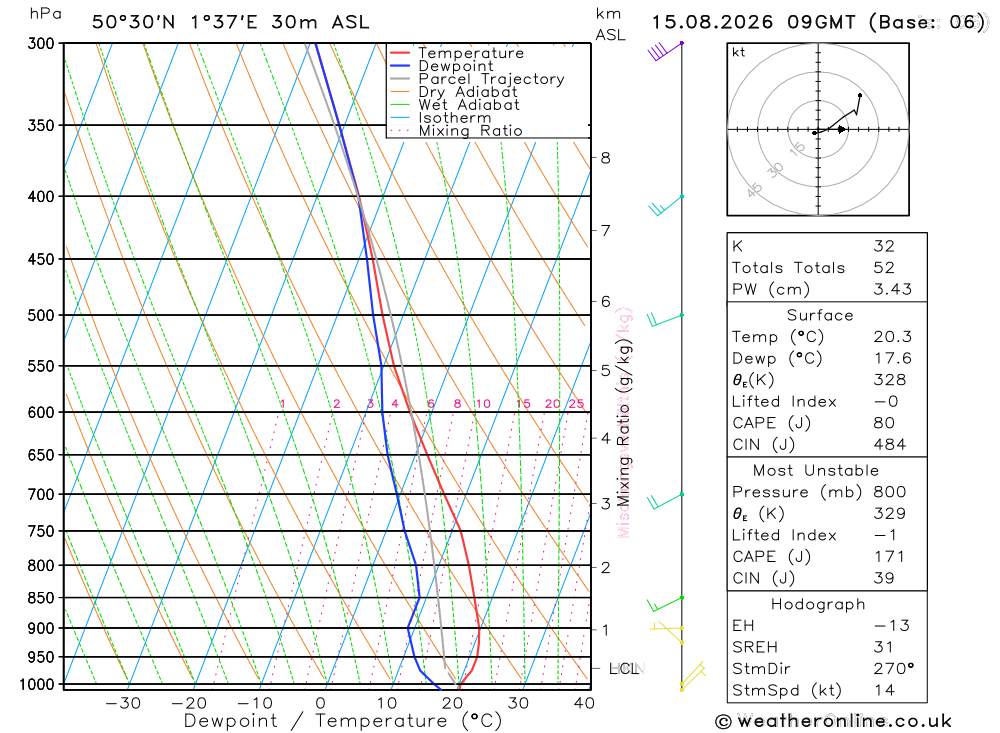
Task: Click the Dewpoint / Temperature axis title
Action: [x=342, y=721]
